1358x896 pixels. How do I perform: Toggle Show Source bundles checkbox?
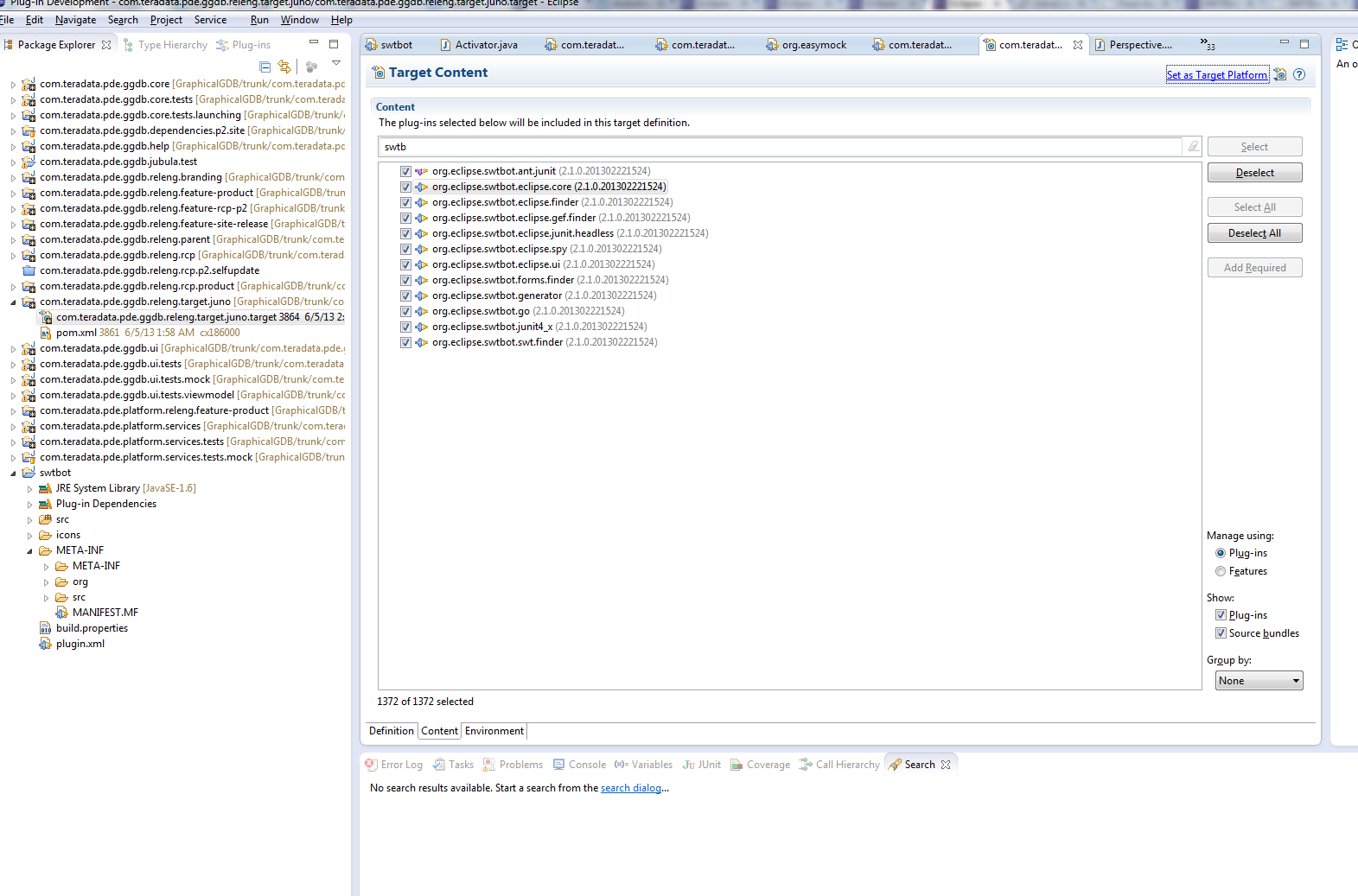[x=1221, y=633]
